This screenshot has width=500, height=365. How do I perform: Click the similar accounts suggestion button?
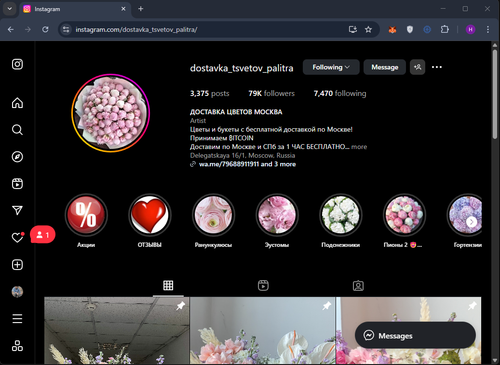417,67
